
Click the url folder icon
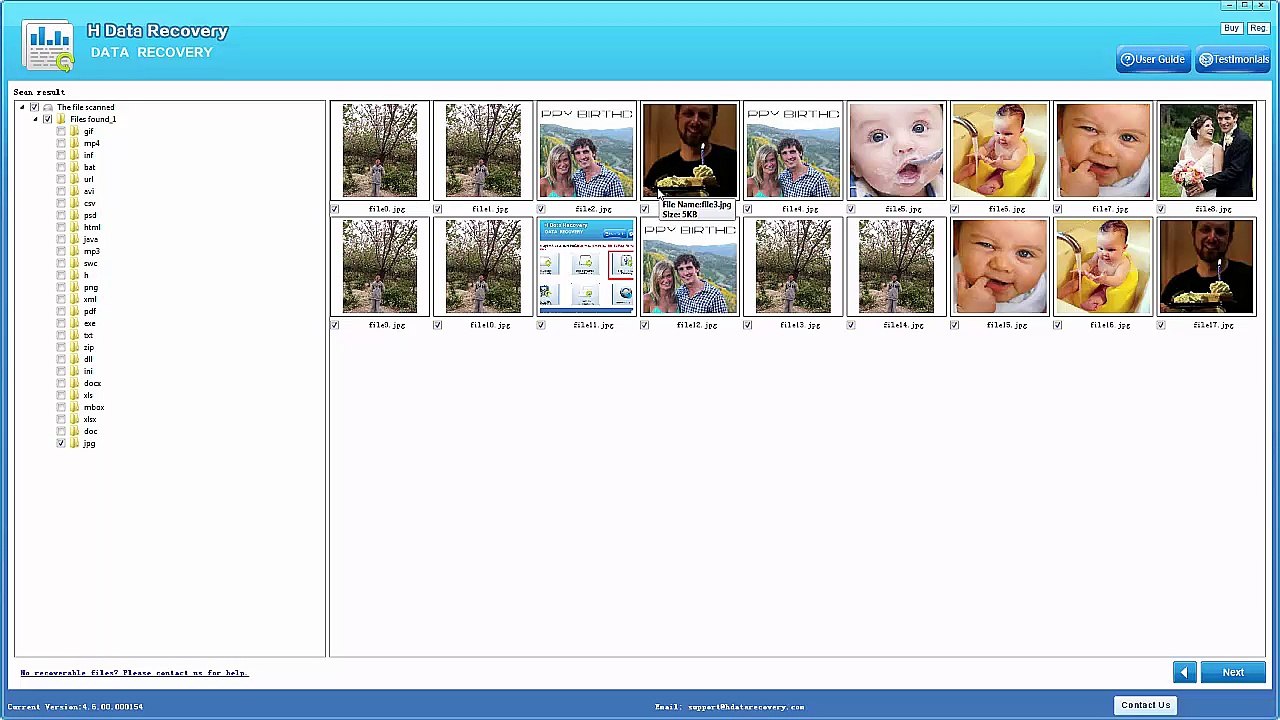[74, 179]
